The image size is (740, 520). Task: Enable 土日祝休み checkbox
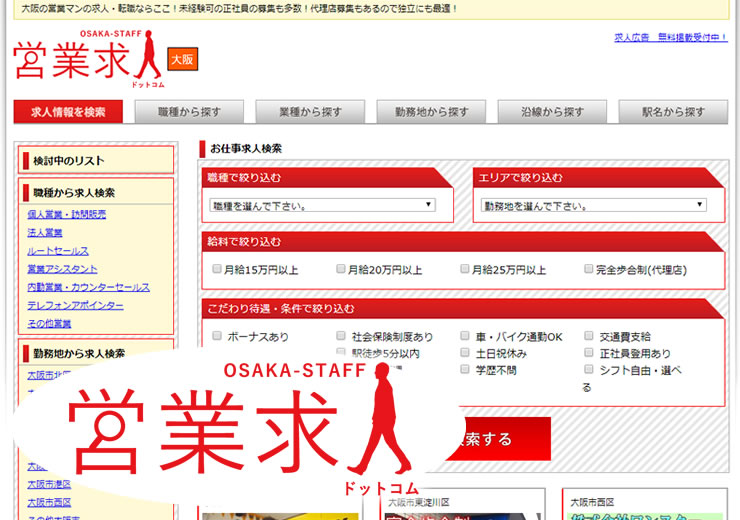pos(465,352)
